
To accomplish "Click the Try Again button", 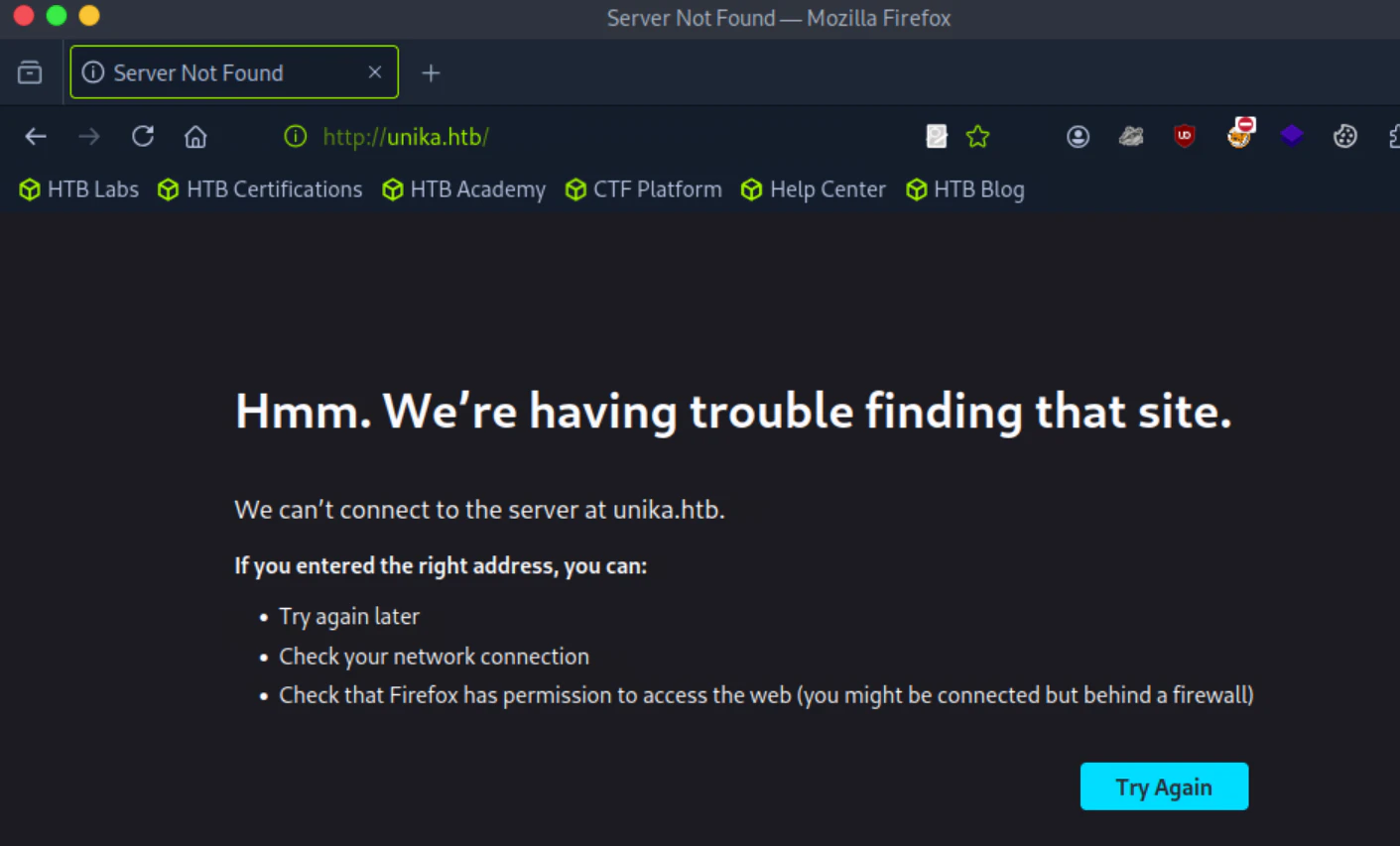I will tap(1164, 786).
